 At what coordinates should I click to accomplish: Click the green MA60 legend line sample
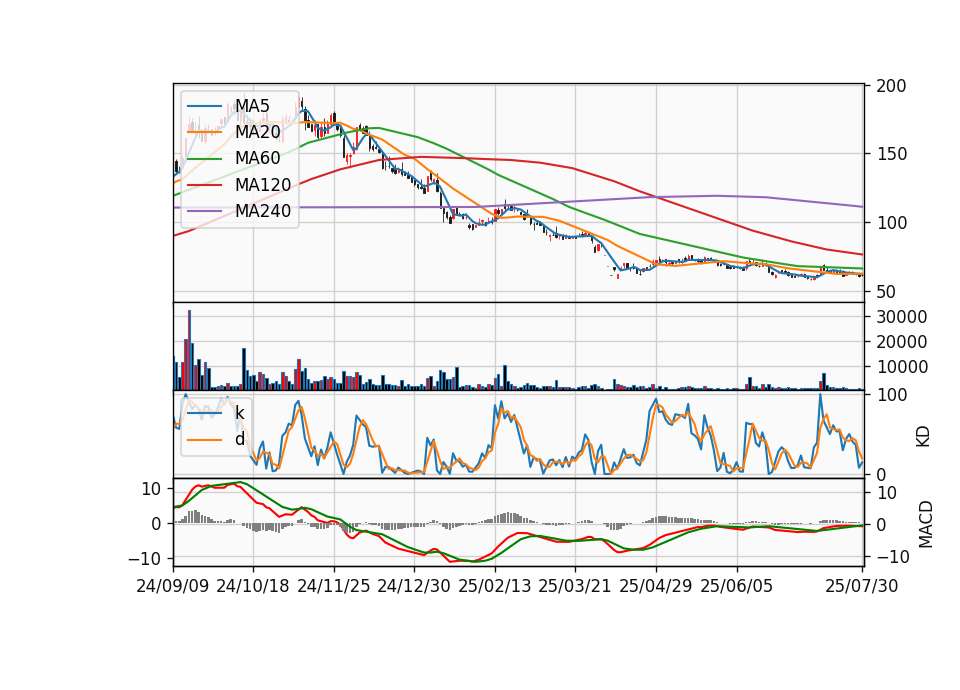click(x=204, y=159)
